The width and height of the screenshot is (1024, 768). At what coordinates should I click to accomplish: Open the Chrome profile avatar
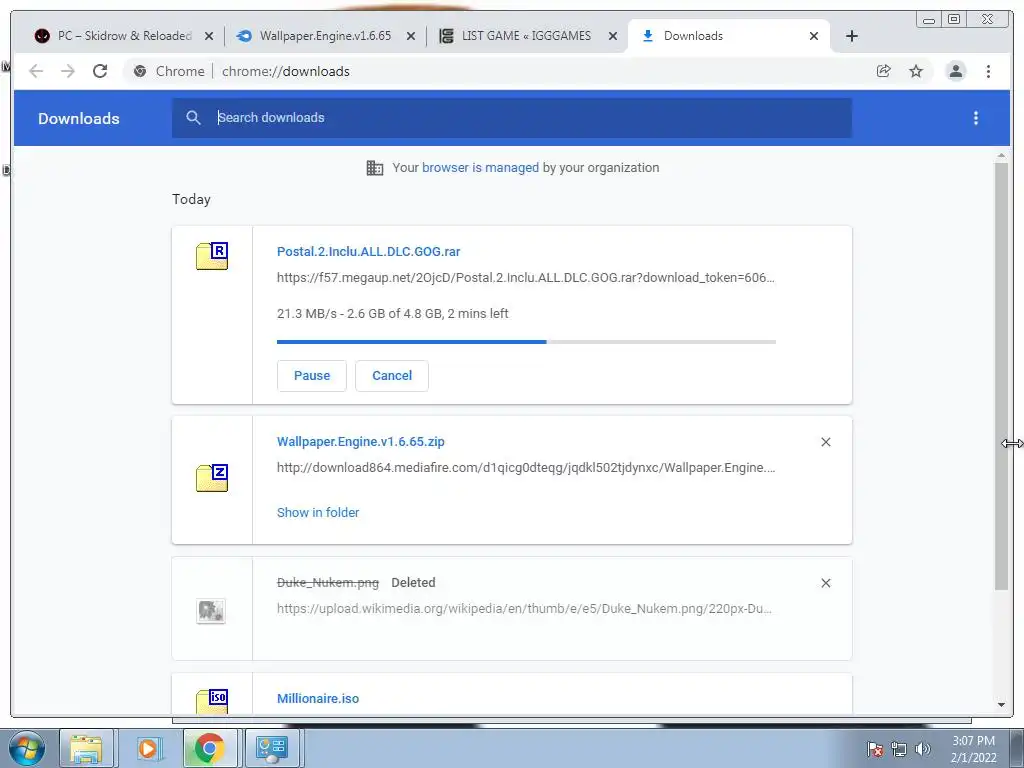point(955,71)
